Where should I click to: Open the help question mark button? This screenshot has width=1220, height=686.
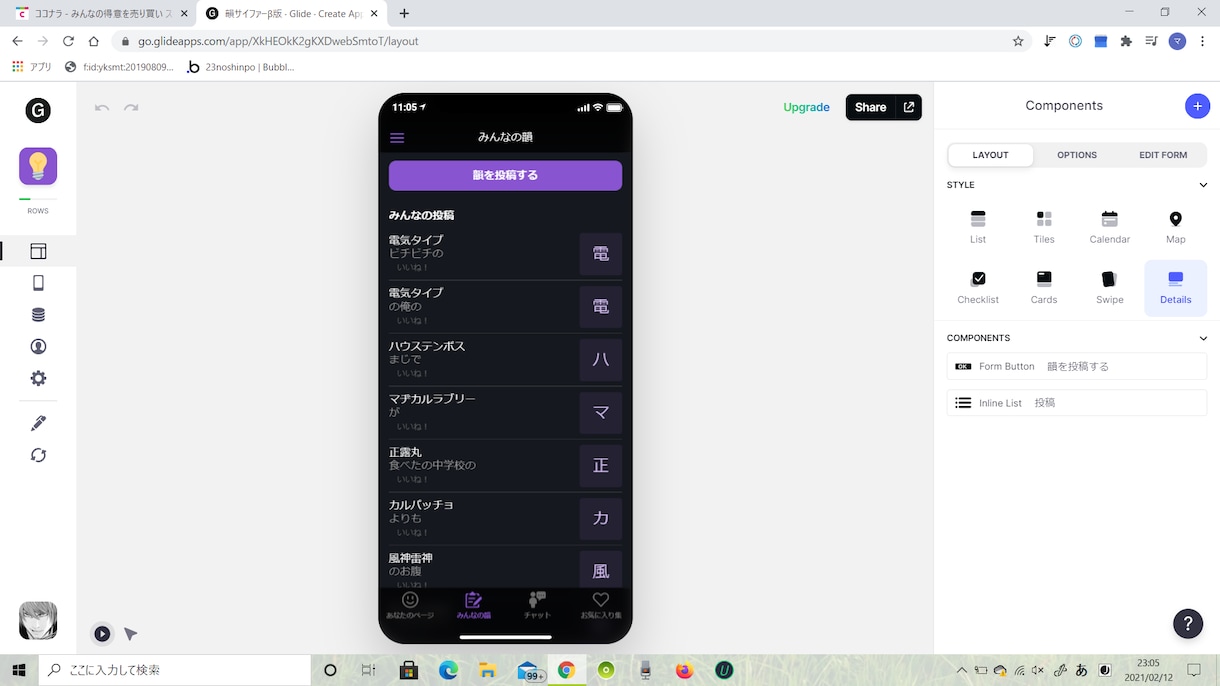pyautogui.click(x=1188, y=623)
